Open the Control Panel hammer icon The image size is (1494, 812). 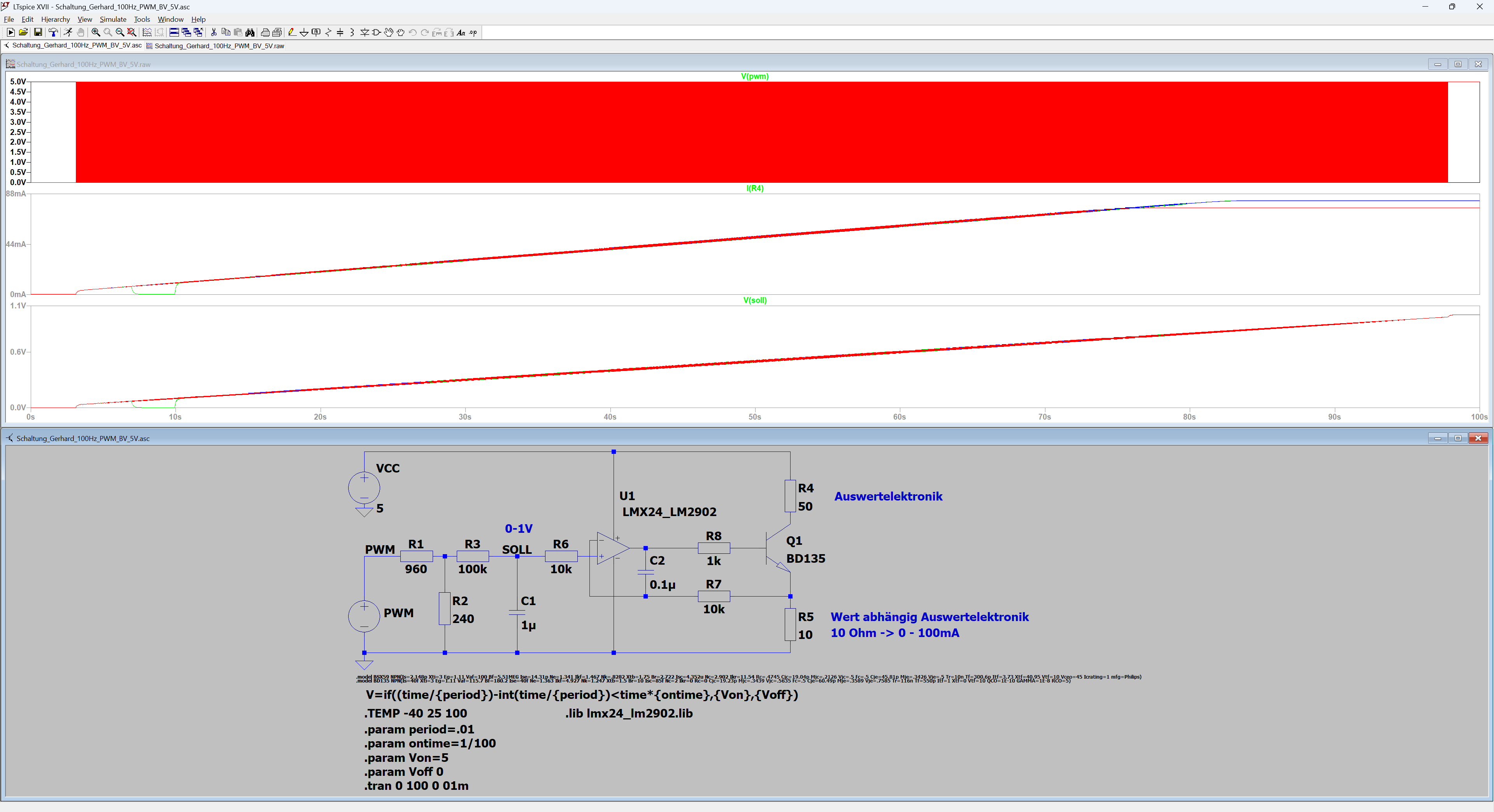tap(53, 32)
